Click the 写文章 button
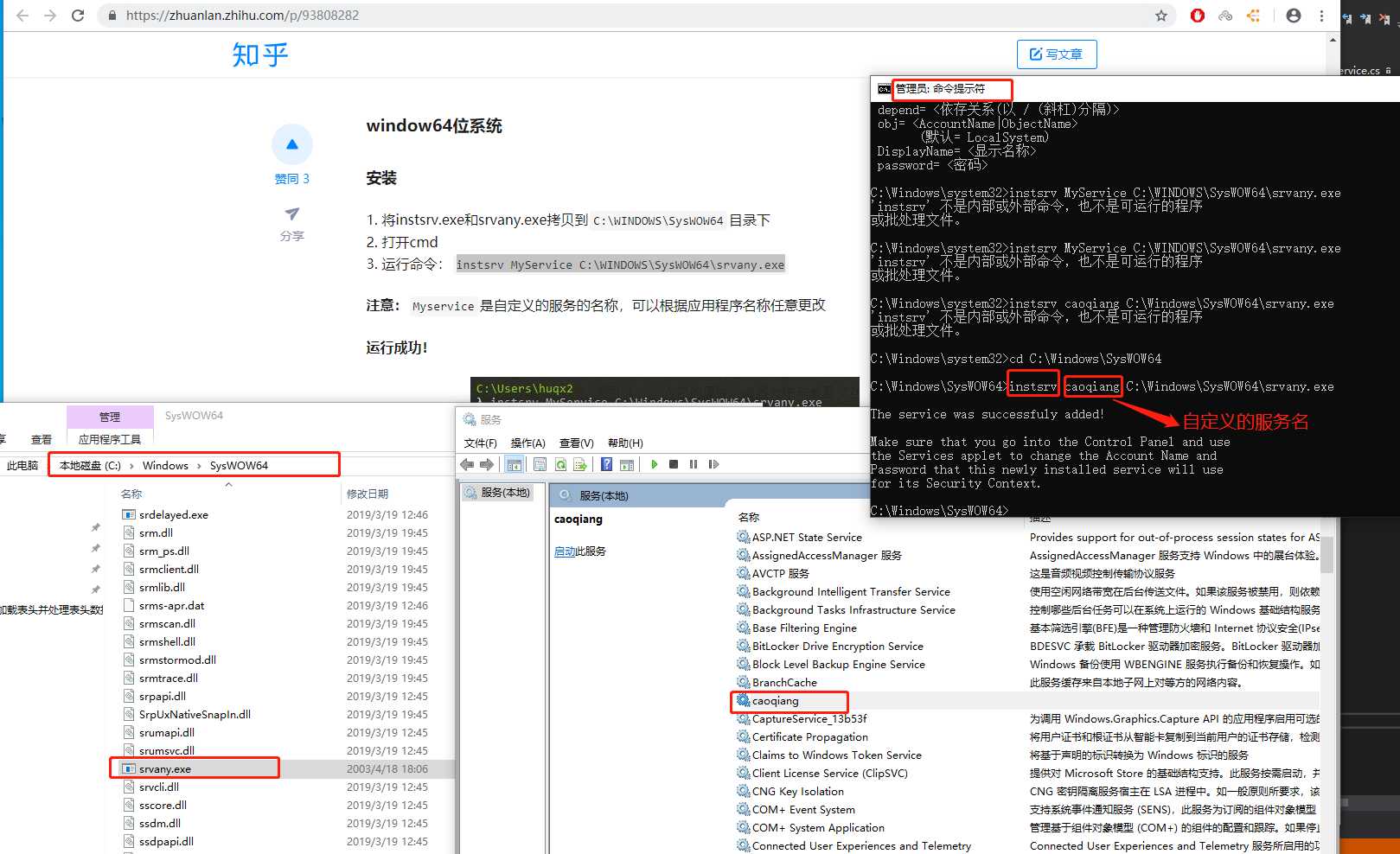Viewport: 1400px width, 854px height. point(1057,54)
